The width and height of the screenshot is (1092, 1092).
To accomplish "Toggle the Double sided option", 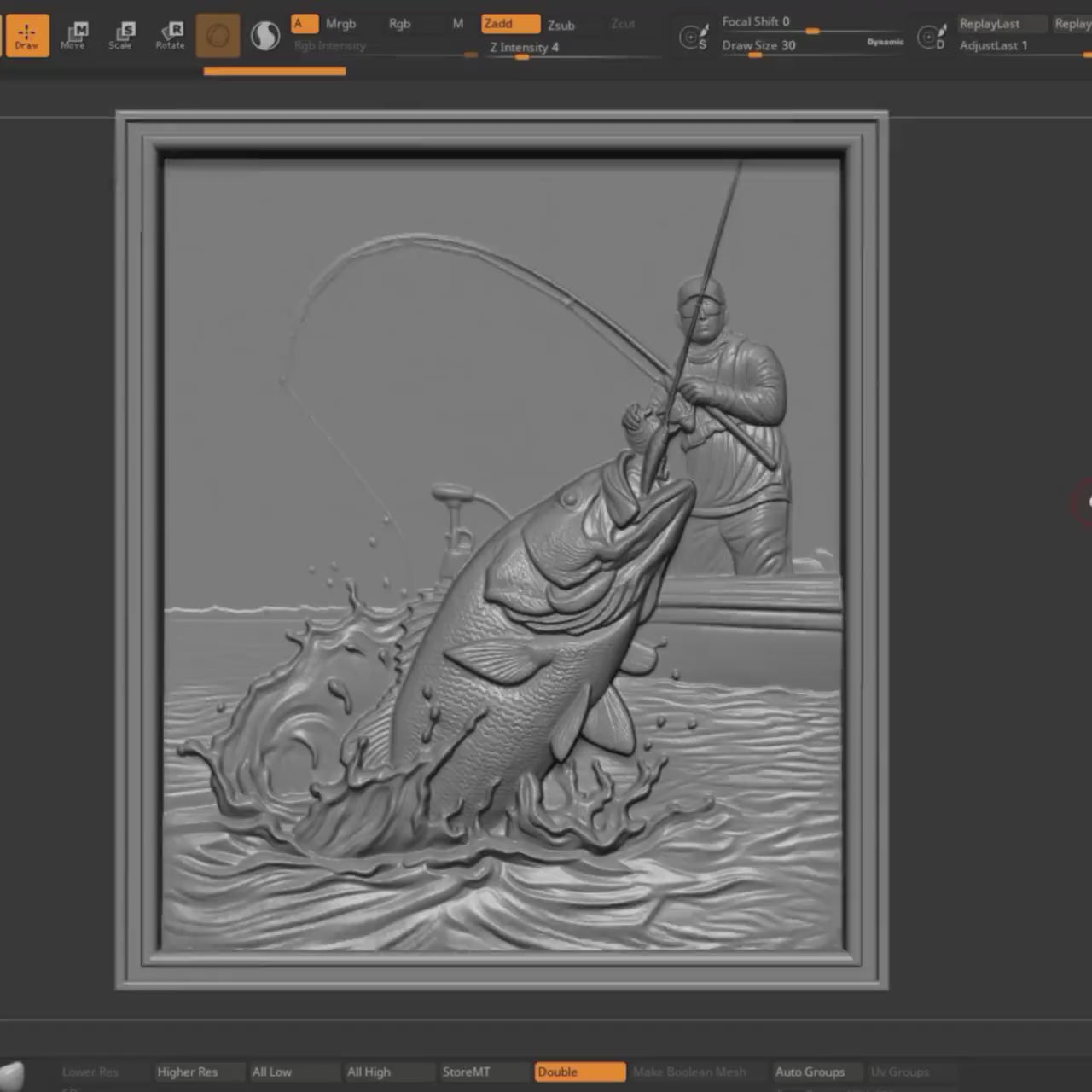I will [x=581, y=1072].
